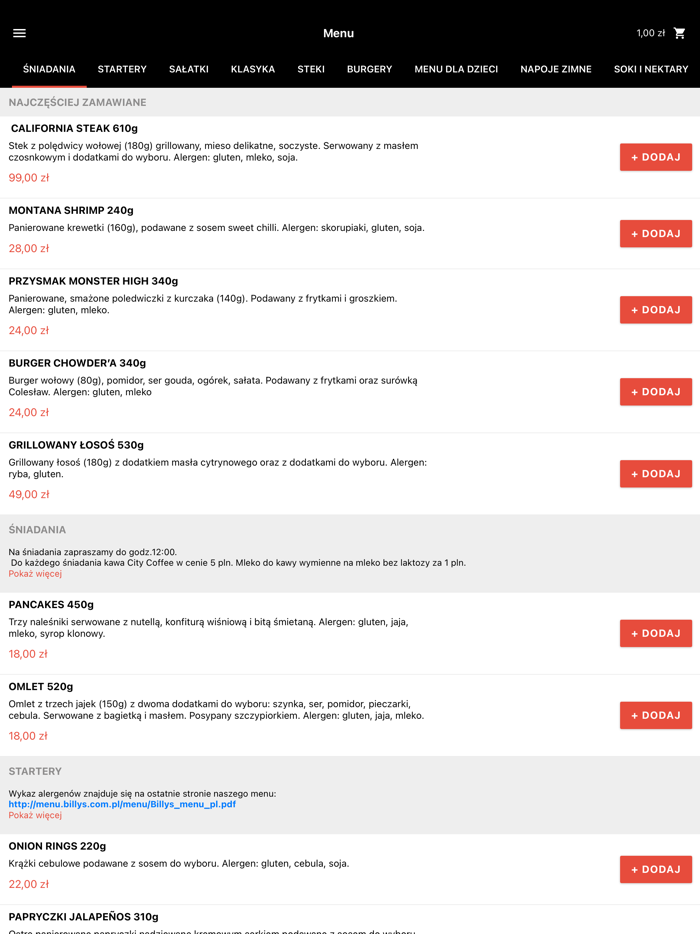Add Pancakes 450g to order
This screenshot has height=934, width=700.
[655, 633]
